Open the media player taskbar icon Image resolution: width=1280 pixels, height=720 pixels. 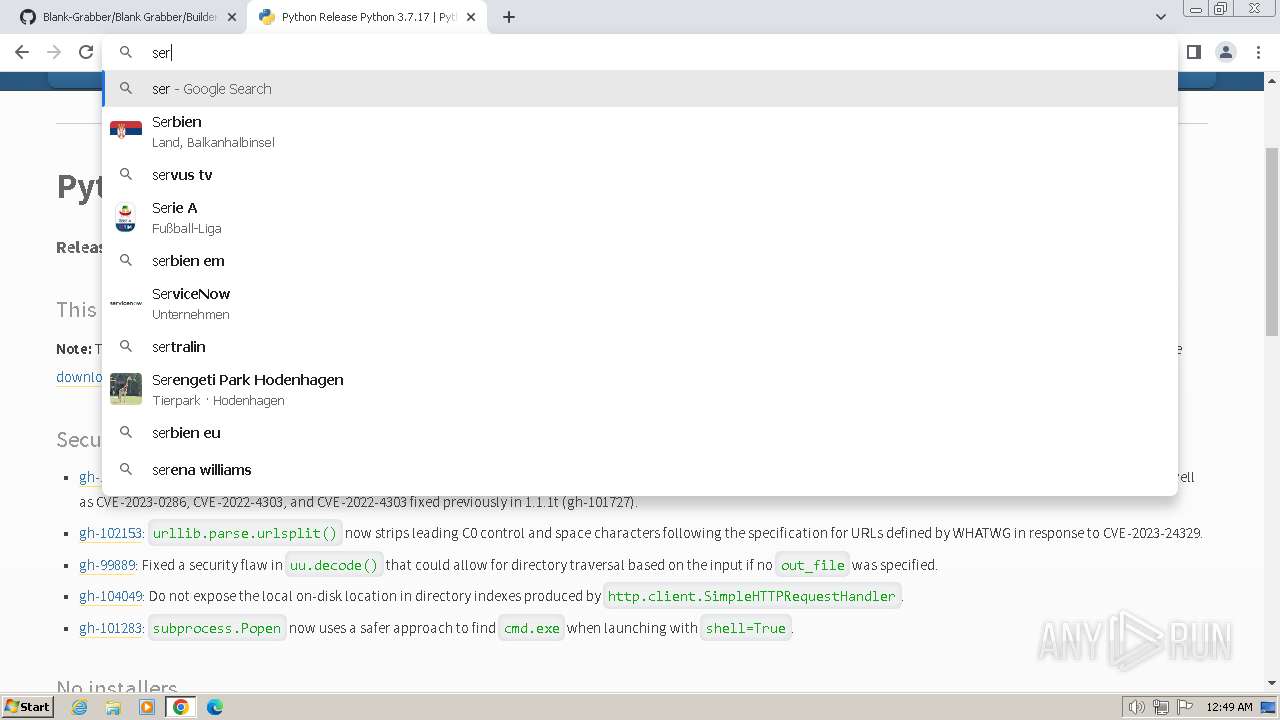[x=147, y=707]
